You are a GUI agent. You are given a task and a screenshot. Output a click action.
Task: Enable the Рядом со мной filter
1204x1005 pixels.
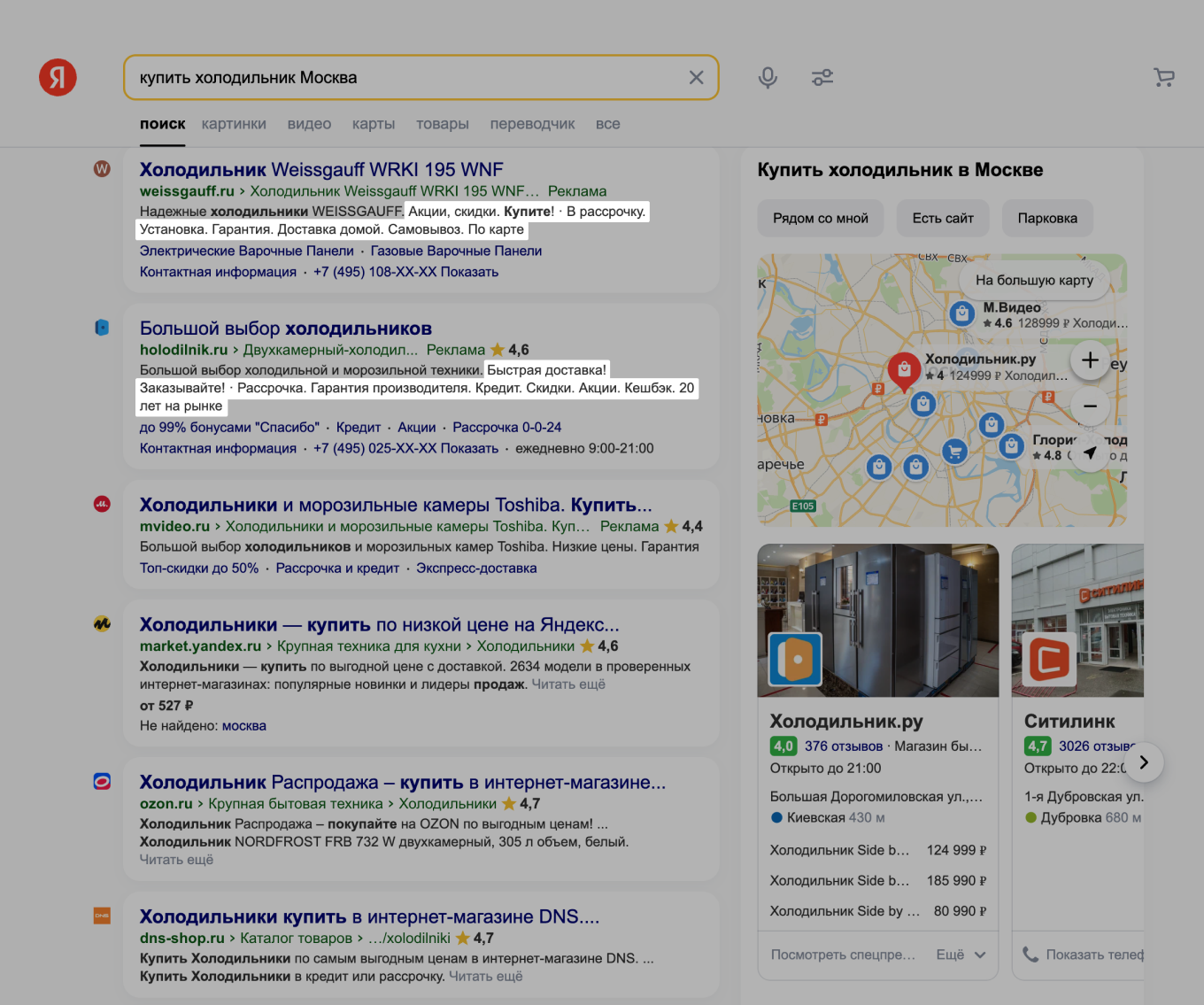(x=820, y=218)
